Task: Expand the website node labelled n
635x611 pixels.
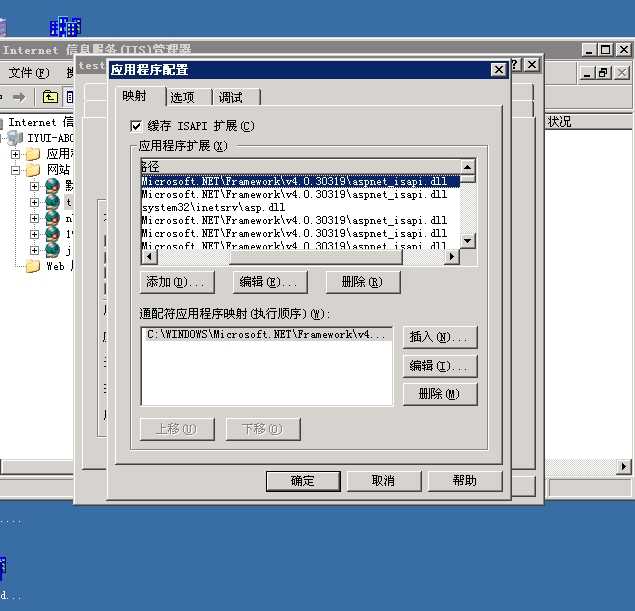Action: [34, 219]
